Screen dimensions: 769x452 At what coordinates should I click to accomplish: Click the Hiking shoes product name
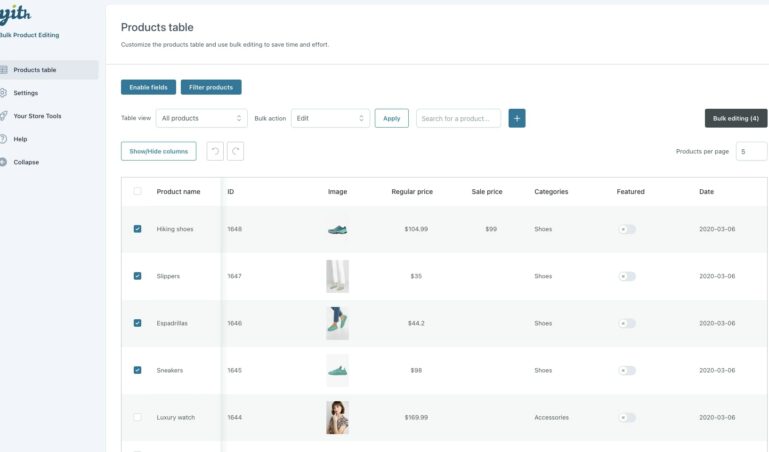click(175, 229)
